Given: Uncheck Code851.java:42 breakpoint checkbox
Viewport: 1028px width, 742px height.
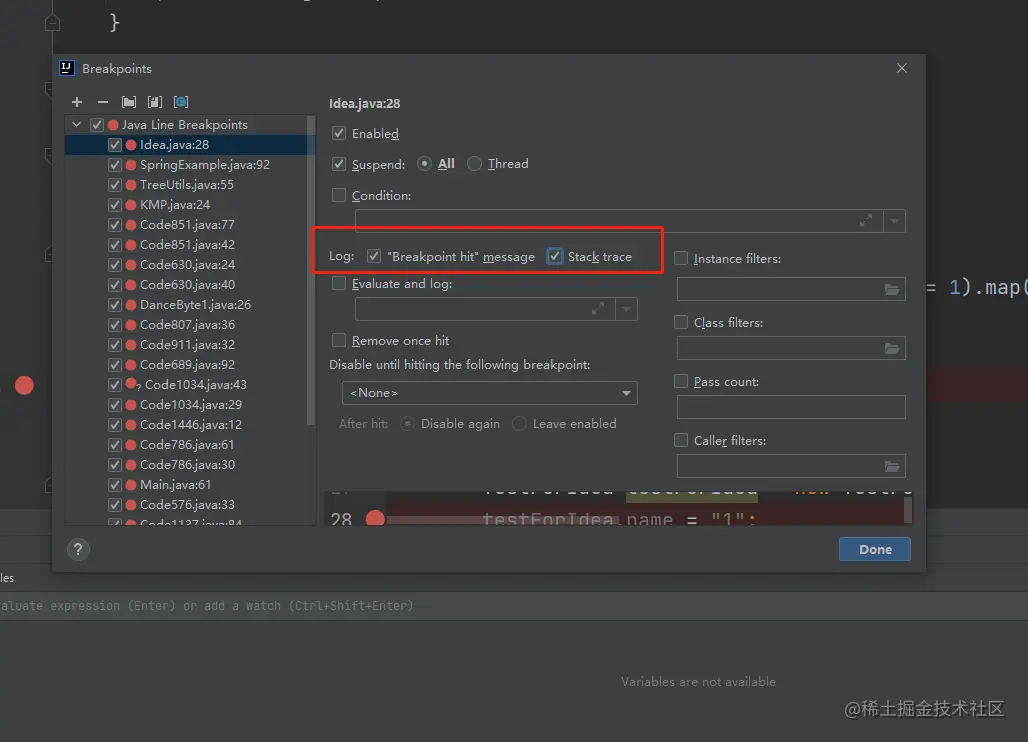Looking at the screenshot, I should (x=115, y=245).
